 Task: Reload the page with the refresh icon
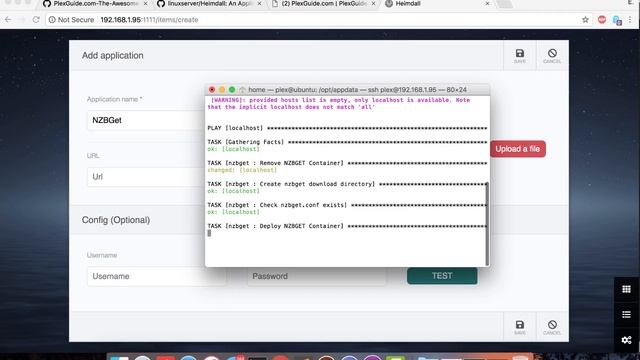pos(36,20)
